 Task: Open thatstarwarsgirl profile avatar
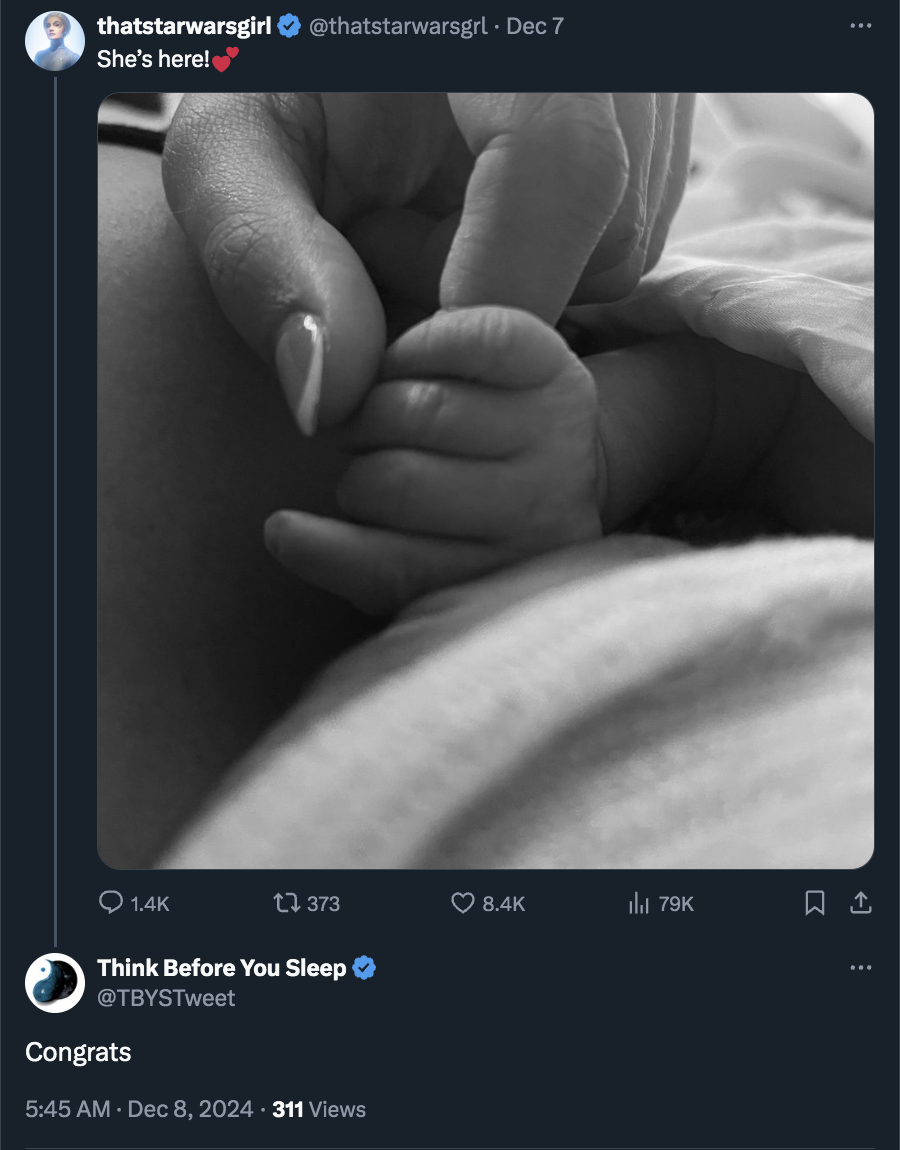point(54,41)
